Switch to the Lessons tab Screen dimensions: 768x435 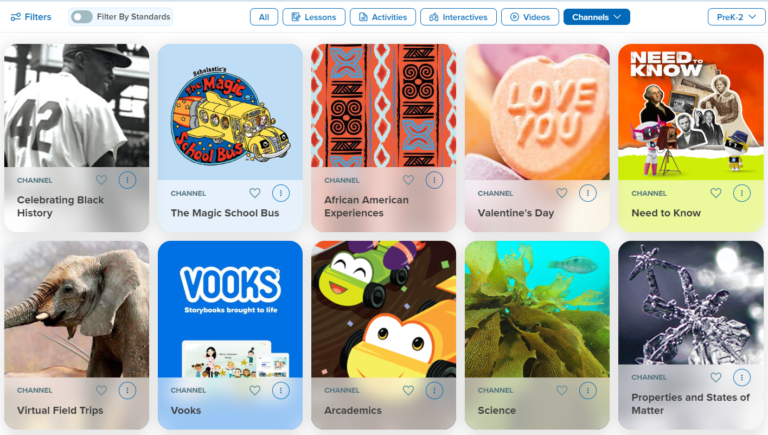tap(313, 17)
